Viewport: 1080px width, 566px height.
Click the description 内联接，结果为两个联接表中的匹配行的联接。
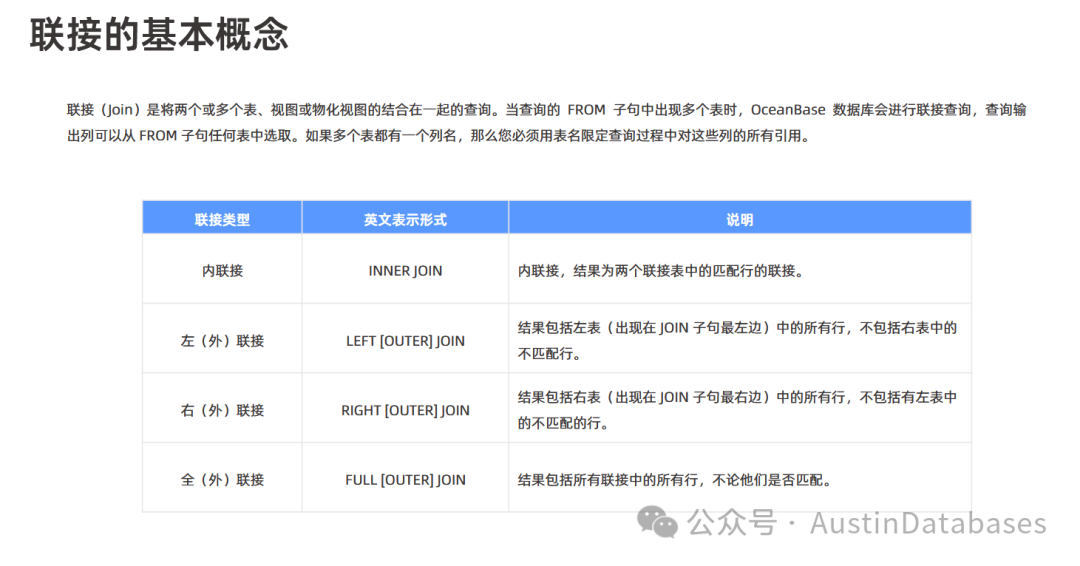click(x=662, y=271)
